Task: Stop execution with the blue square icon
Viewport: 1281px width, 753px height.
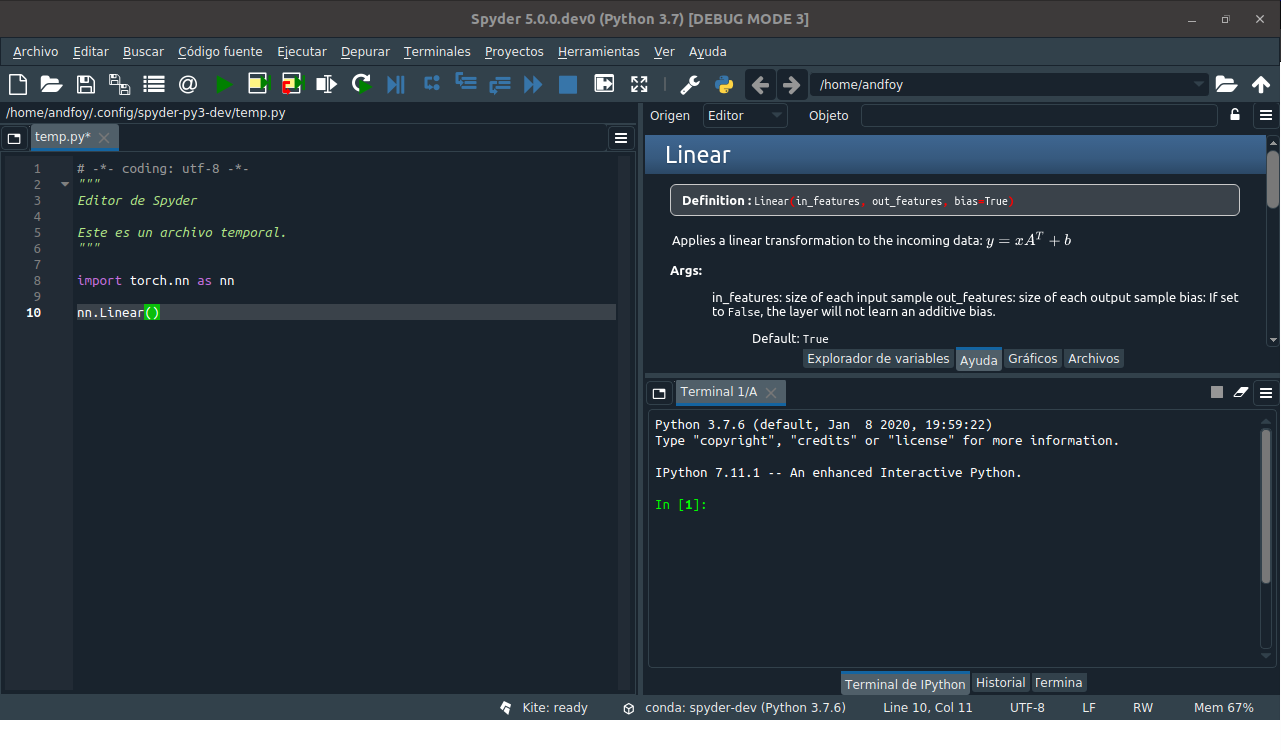Action: coord(567,84)
